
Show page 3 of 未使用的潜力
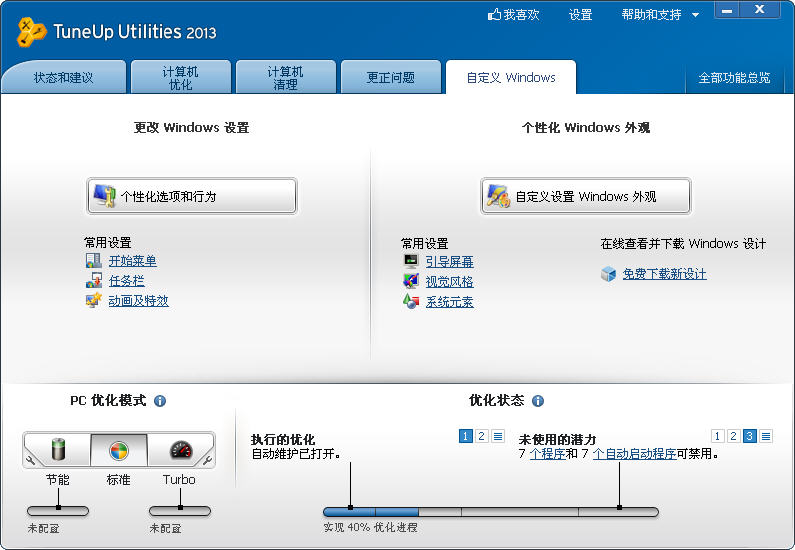pos(750,436)
